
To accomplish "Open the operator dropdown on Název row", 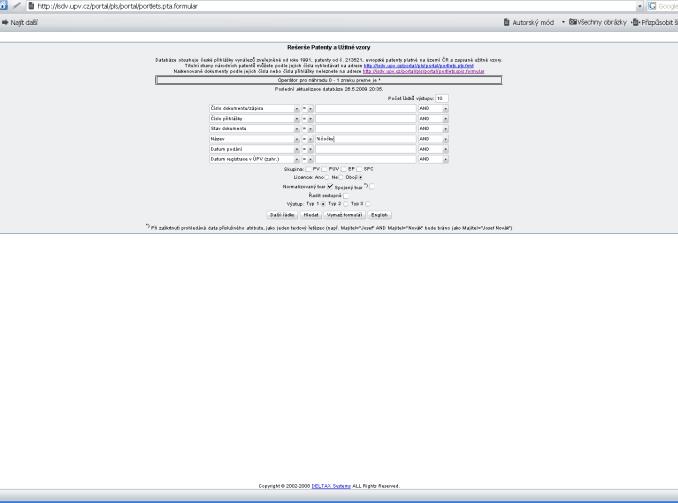I will [x=307, y=139].
